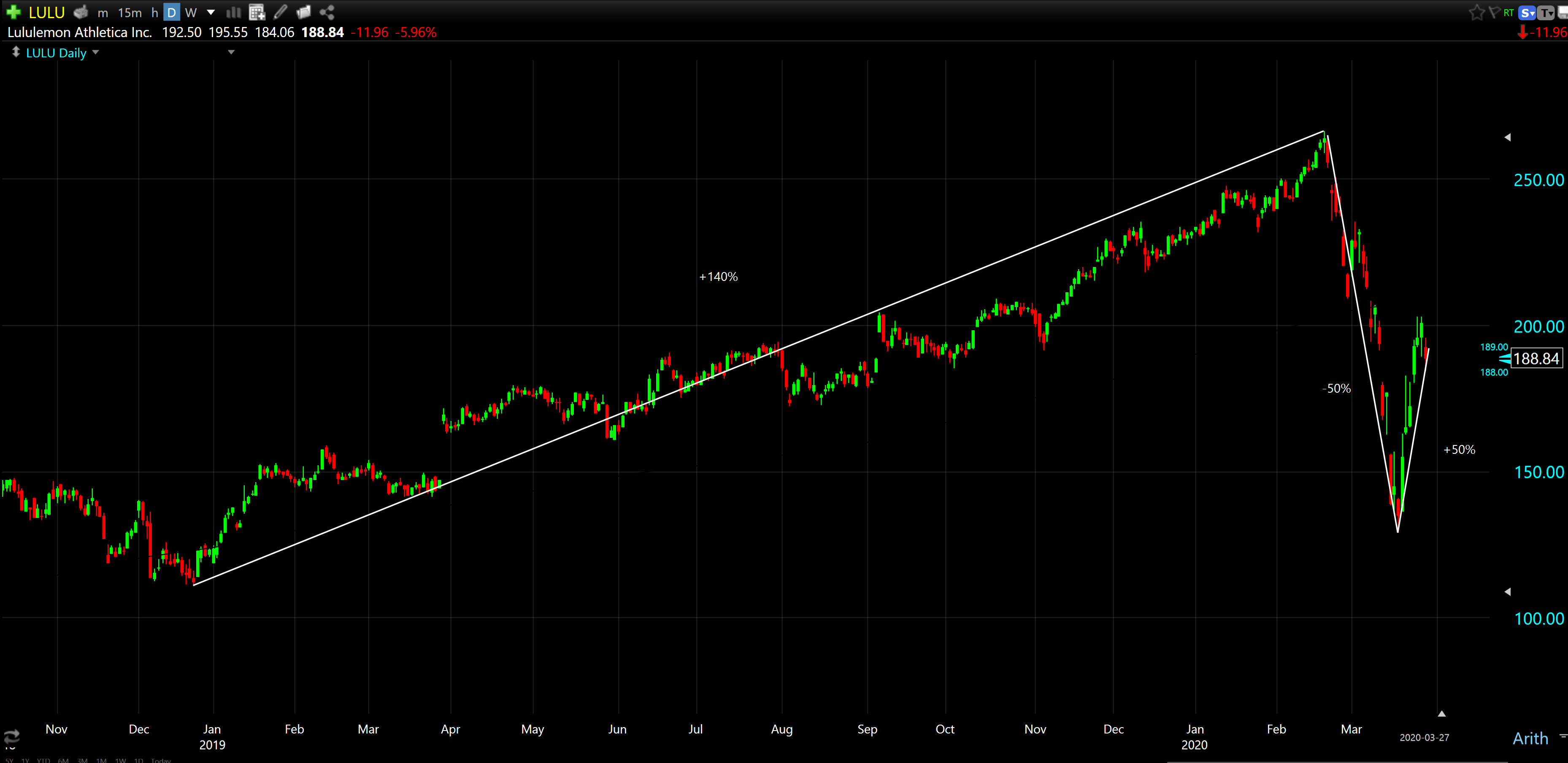The image size is (1568, 763).
Task: Toggle the favorite star for LULU
Action: point(1476,13)
